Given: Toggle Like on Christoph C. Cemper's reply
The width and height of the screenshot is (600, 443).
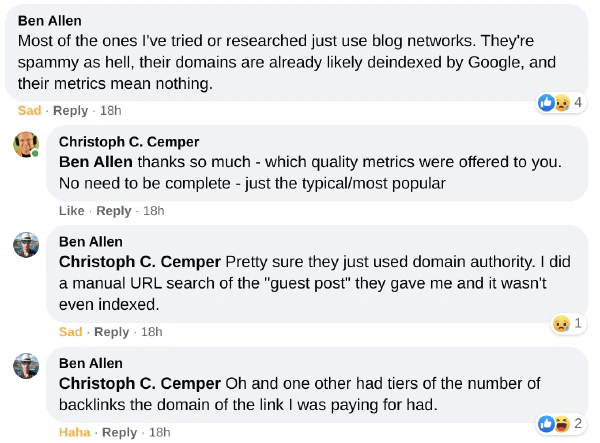Looking at the screenshot, I should [72, 211].
